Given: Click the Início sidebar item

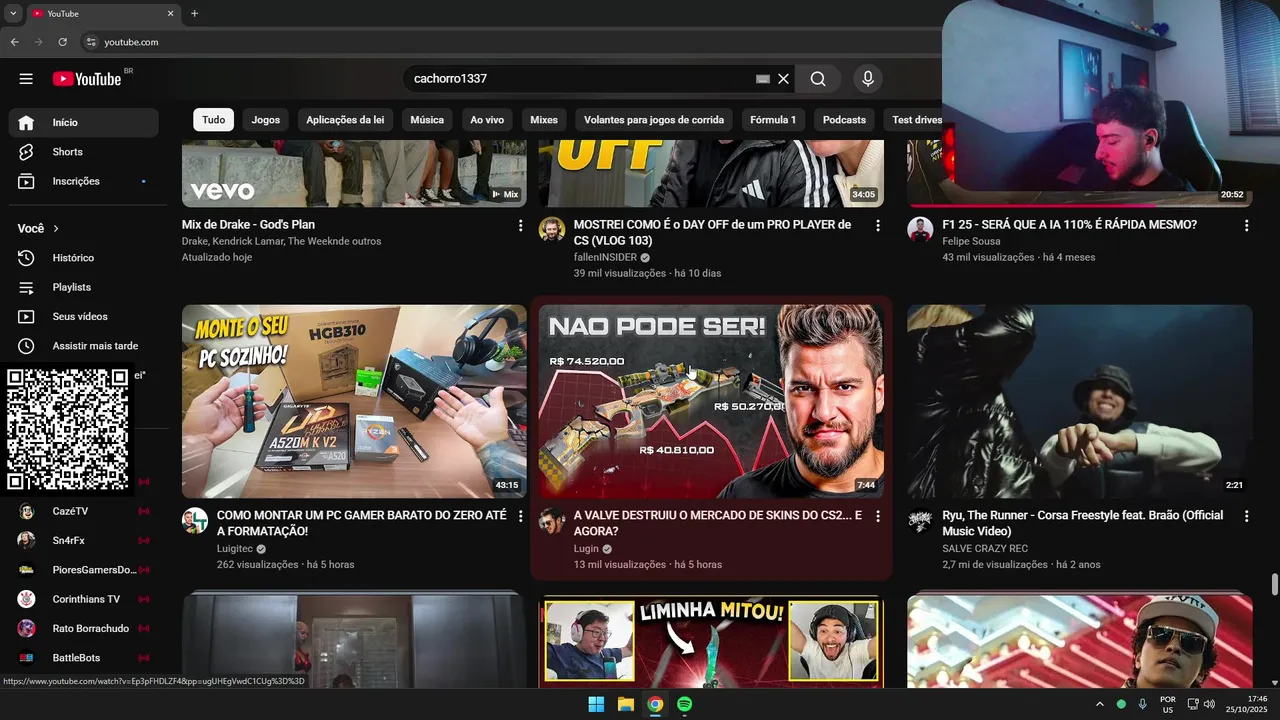Looking at the screenshot, I should [84, 122].
